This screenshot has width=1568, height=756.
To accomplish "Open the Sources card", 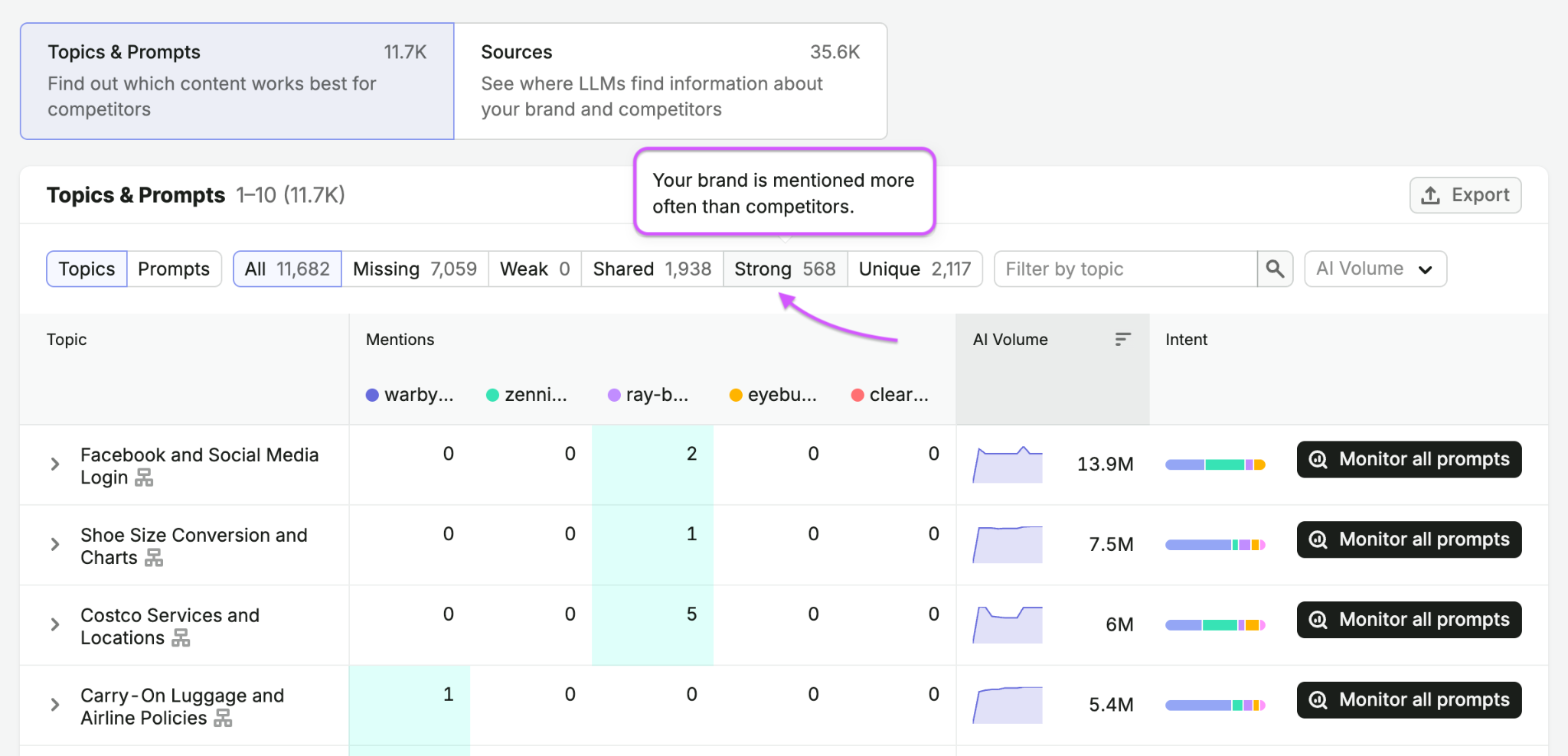I will pyautogui.click(x=671, y=81).
